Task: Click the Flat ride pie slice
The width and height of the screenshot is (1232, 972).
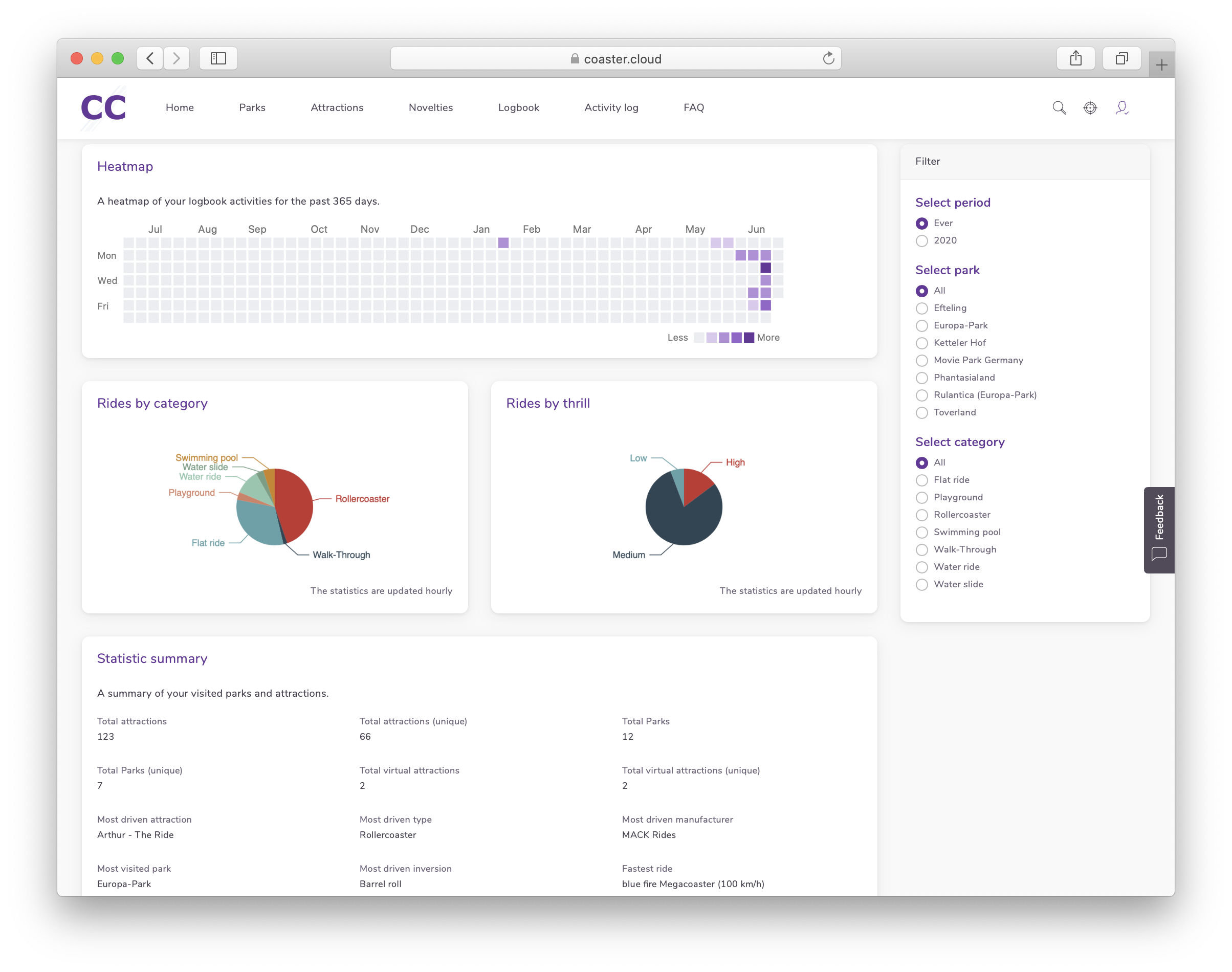Action: pos(256,522)
